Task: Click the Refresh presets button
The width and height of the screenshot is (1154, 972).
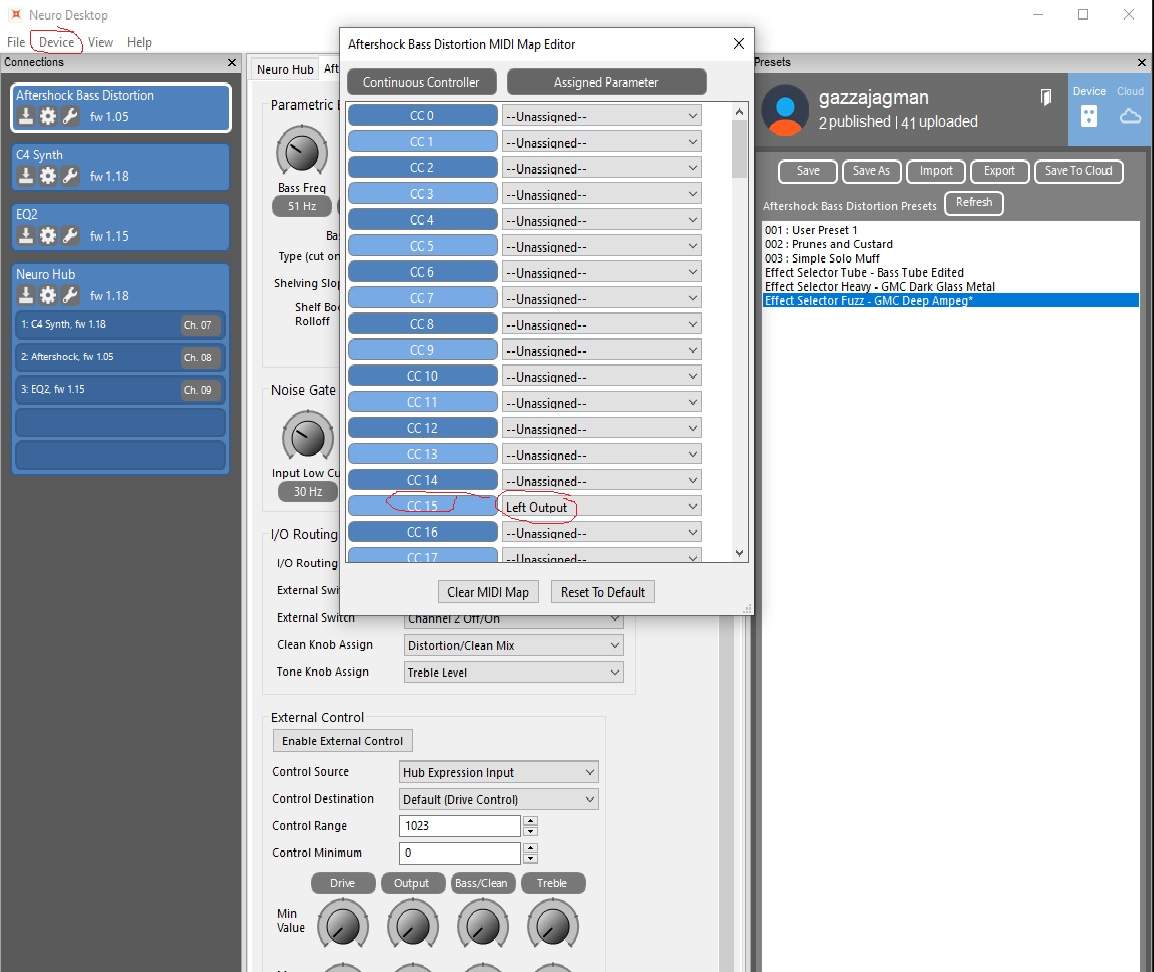Action: [974, 202]
